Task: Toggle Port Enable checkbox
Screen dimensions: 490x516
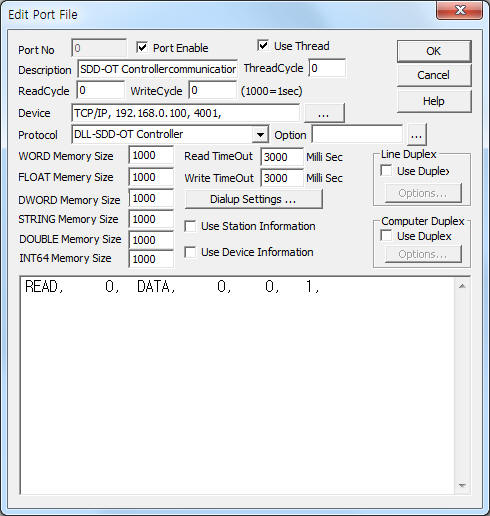Action: (x=142, y=47)
